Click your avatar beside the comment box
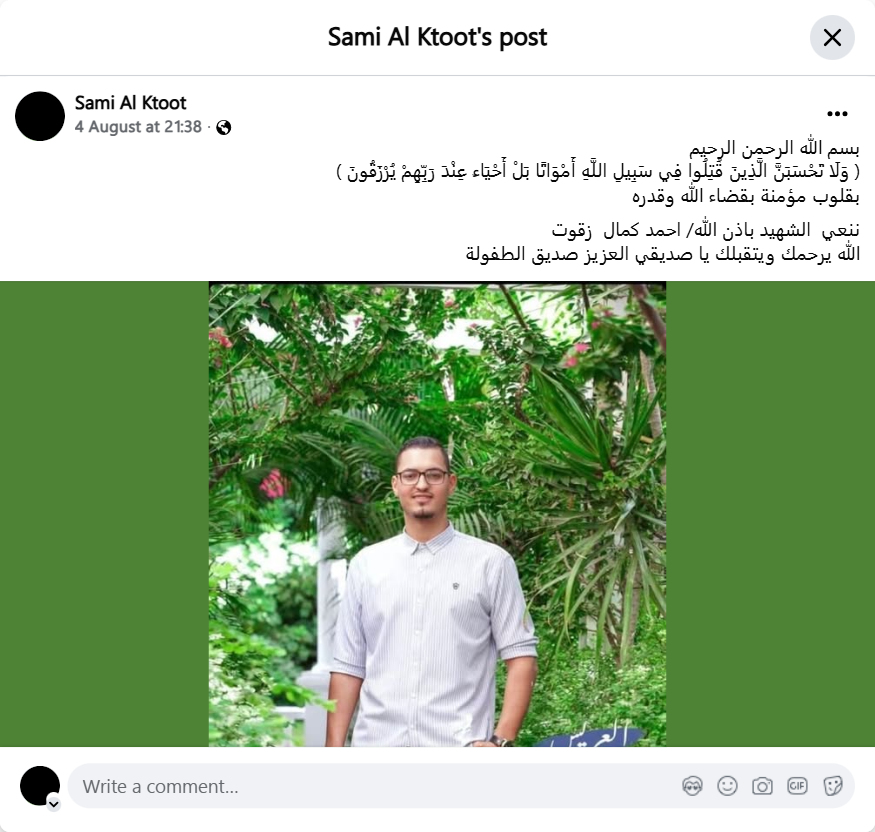Screen dimensions: 875x832 pyautogui.click(x=40, y=786)
